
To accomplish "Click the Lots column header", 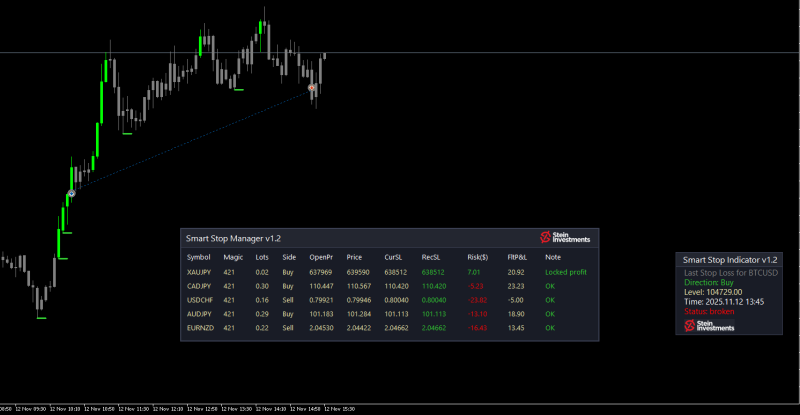I will point(262,257).
